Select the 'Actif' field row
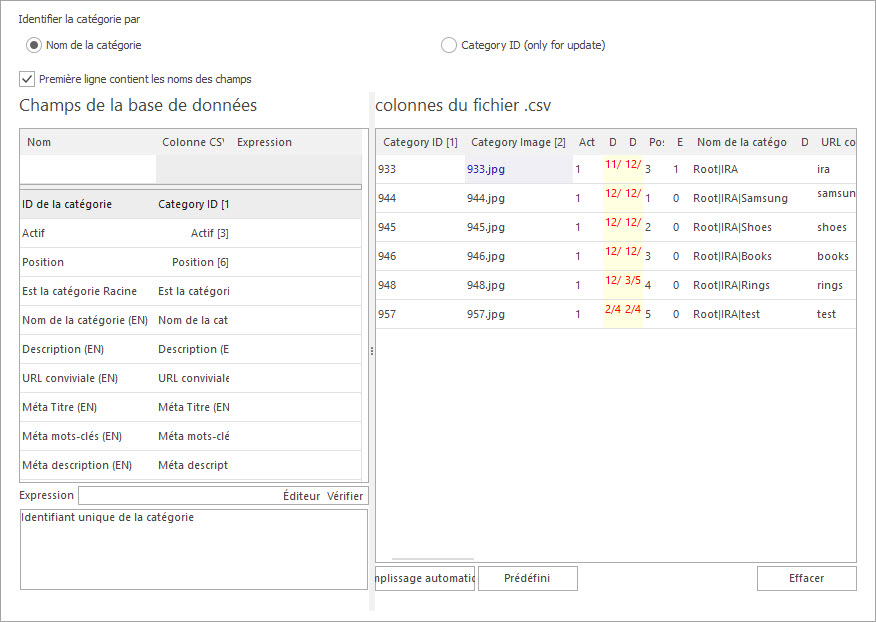The image size is (876, 622). [x=191, y=233]
